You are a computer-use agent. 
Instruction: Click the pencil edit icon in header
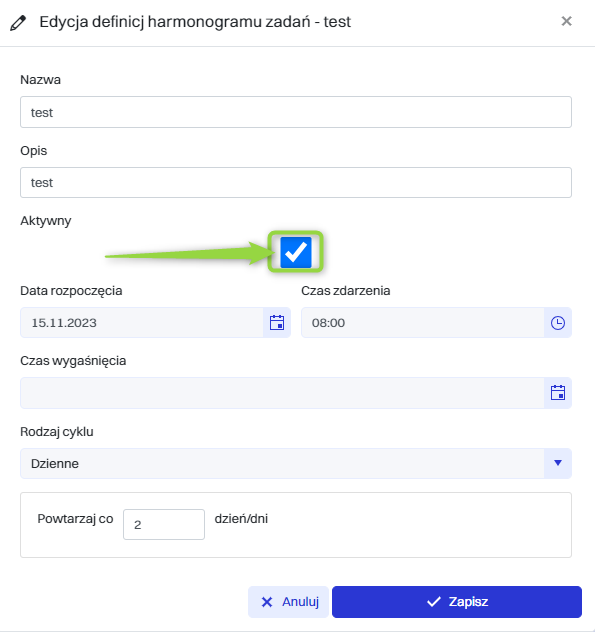(18, 23)
